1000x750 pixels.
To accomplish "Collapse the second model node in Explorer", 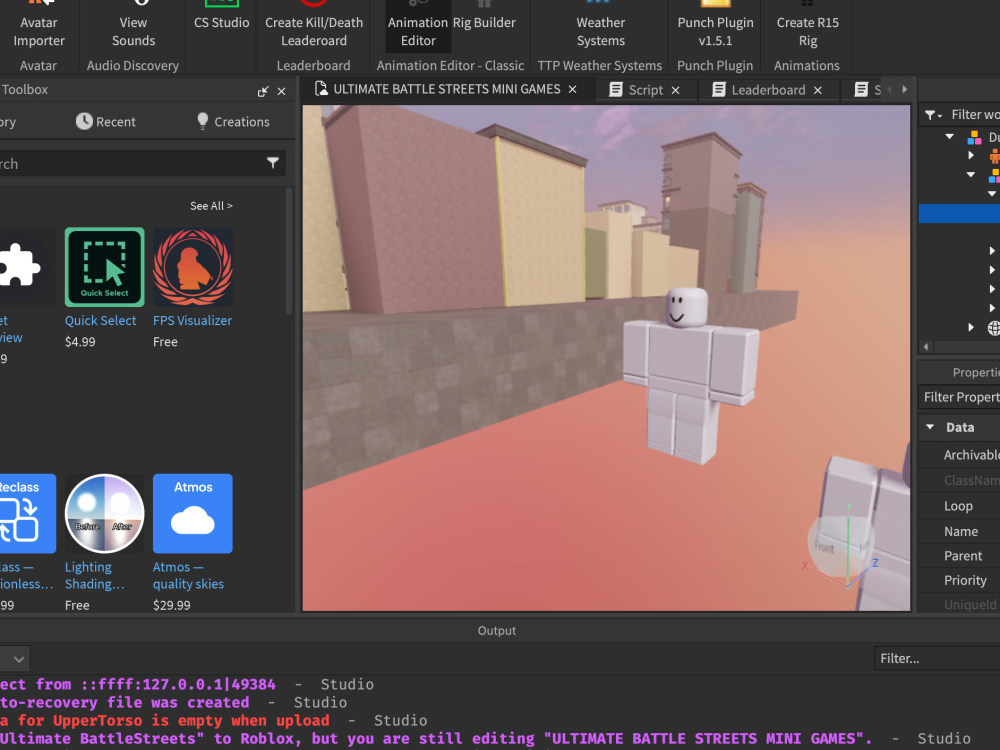I will [971, 174].
